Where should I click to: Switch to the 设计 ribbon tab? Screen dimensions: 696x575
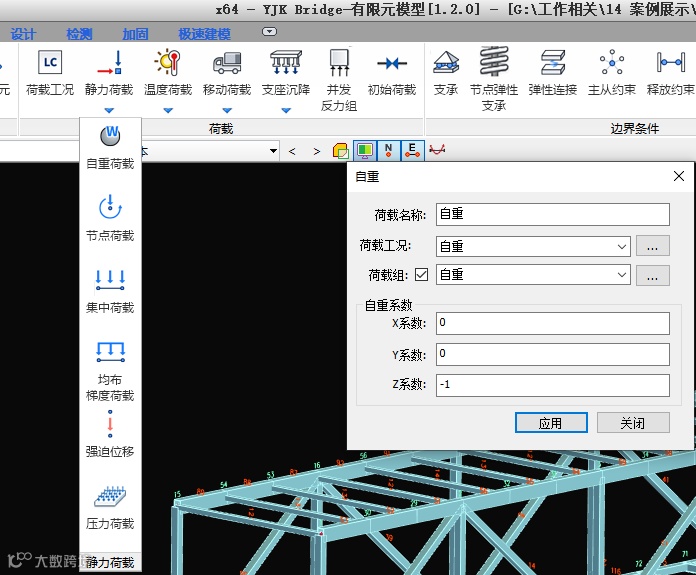[23, 34]
